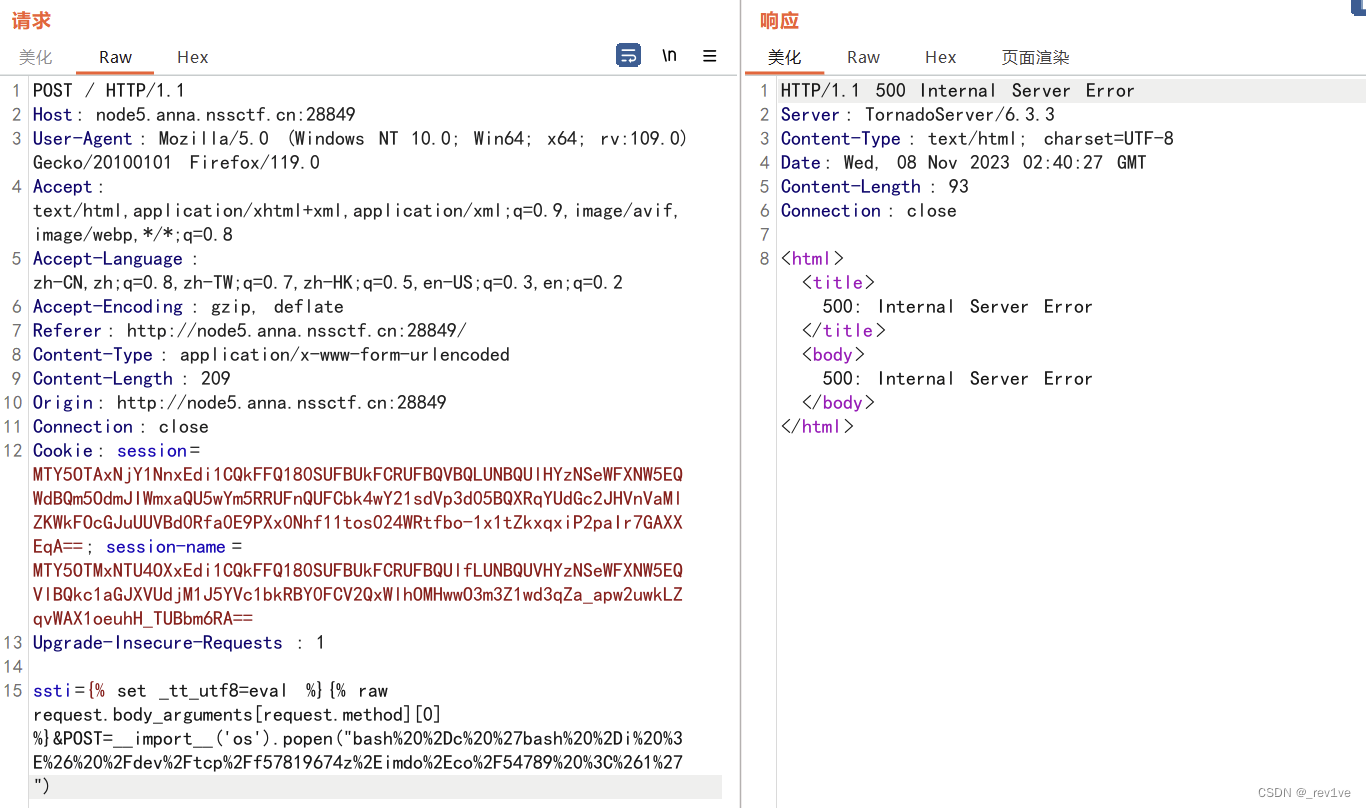Click the Origin header line
The height and width of the screenshot is (808, 1366).
(240, 402)
